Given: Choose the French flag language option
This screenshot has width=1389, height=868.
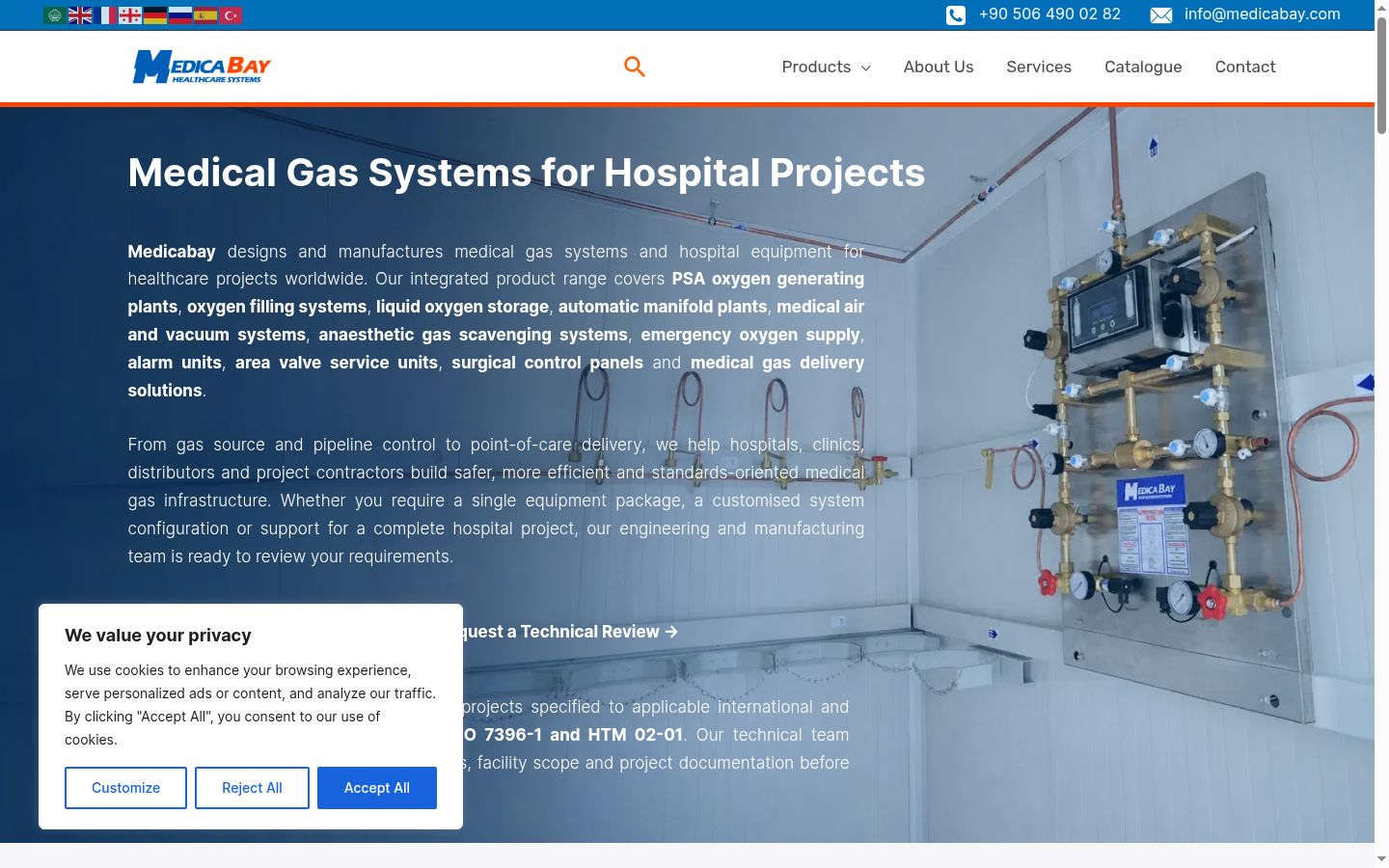Looking at the screenshot, I should [105, 15].
